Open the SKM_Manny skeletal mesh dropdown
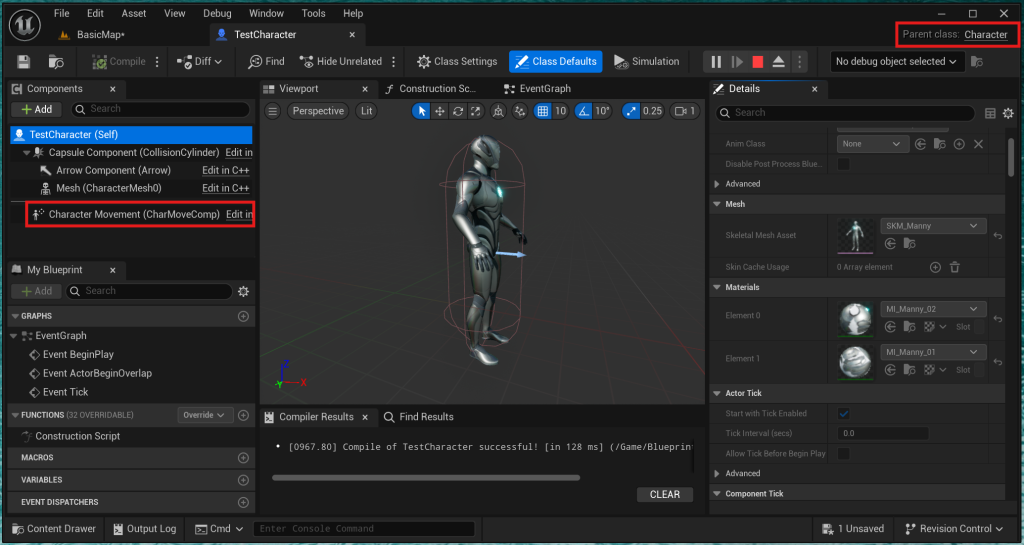The width and height of the screenshot is (1024, 545). 933,226
